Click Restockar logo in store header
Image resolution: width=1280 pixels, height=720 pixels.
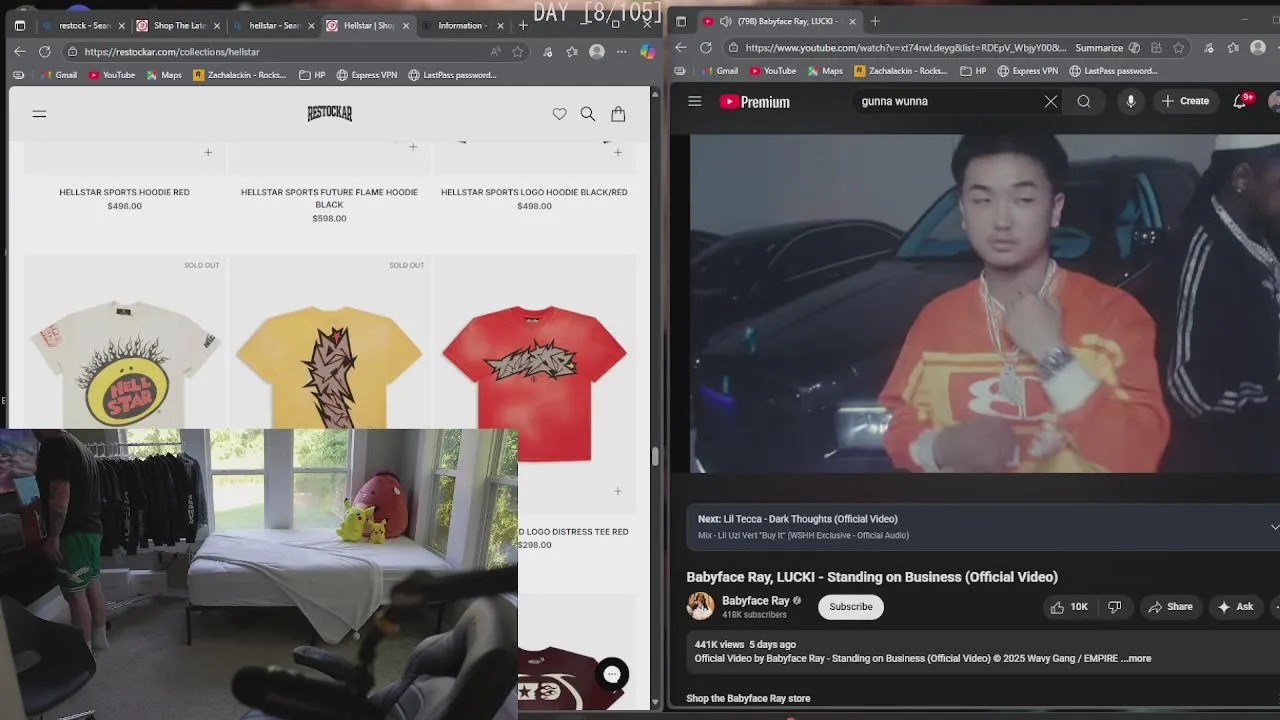[x=329, y=113]
